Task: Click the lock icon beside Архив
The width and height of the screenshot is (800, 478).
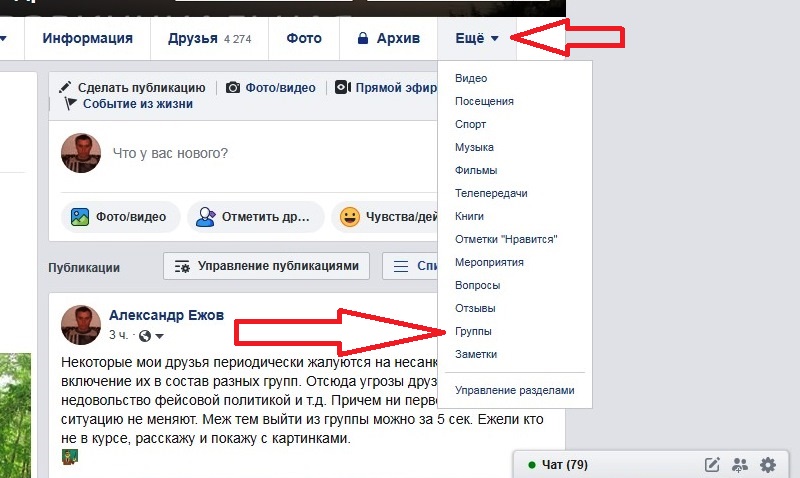Action: click(x=363, y=38)
